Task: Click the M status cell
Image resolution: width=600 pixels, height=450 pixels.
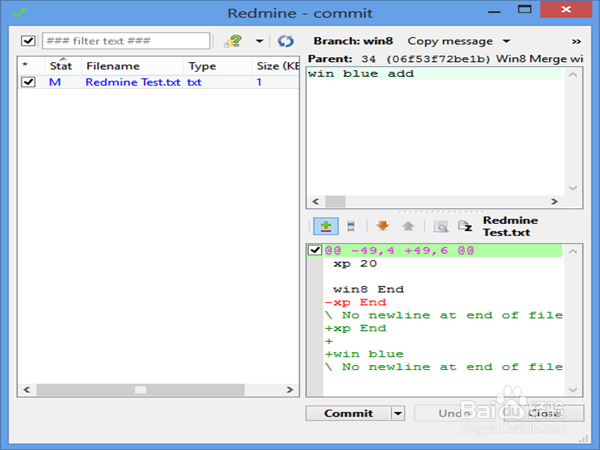Action: coord(55,82)
